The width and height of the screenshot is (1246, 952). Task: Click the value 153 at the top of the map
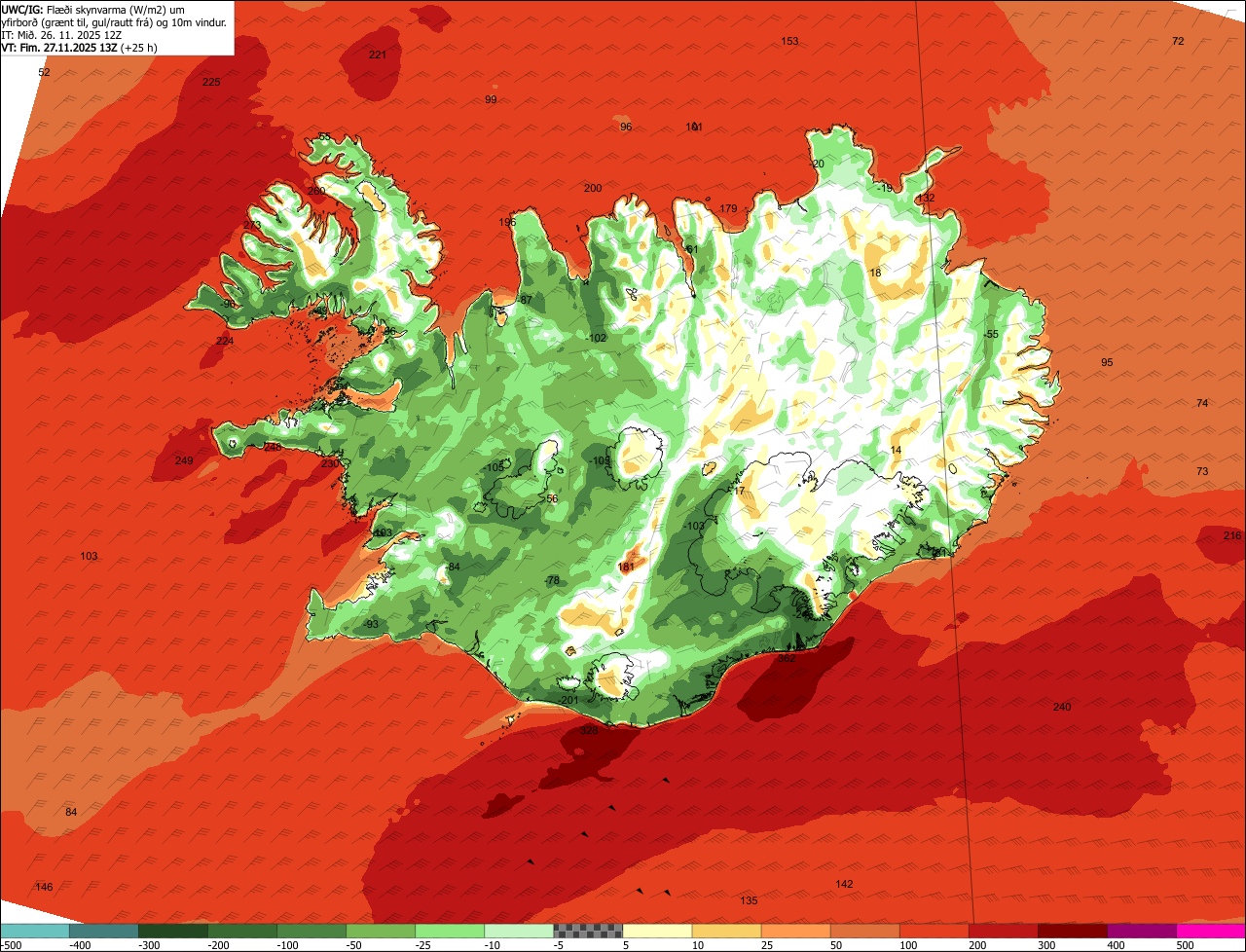(789, 41)
